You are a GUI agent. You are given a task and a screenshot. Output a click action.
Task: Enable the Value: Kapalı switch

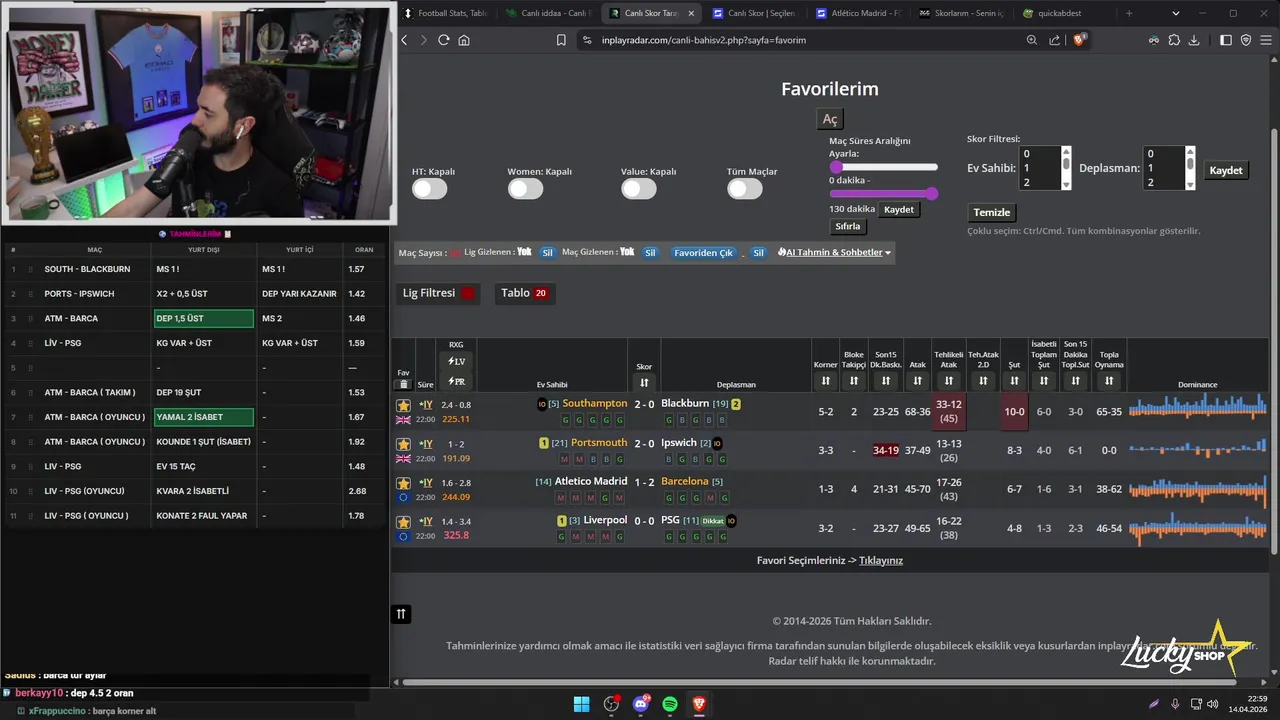[639, 189]
